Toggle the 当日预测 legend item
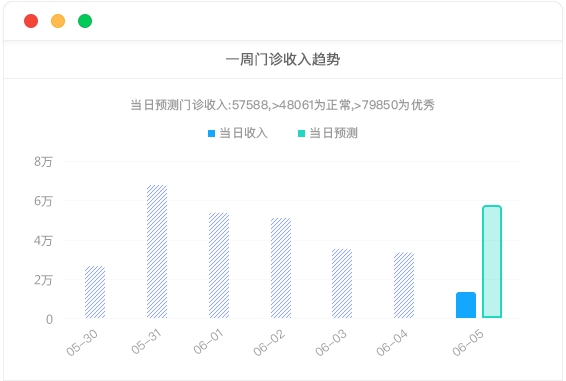This screenshot has width=566, height=381. (328, 133)
